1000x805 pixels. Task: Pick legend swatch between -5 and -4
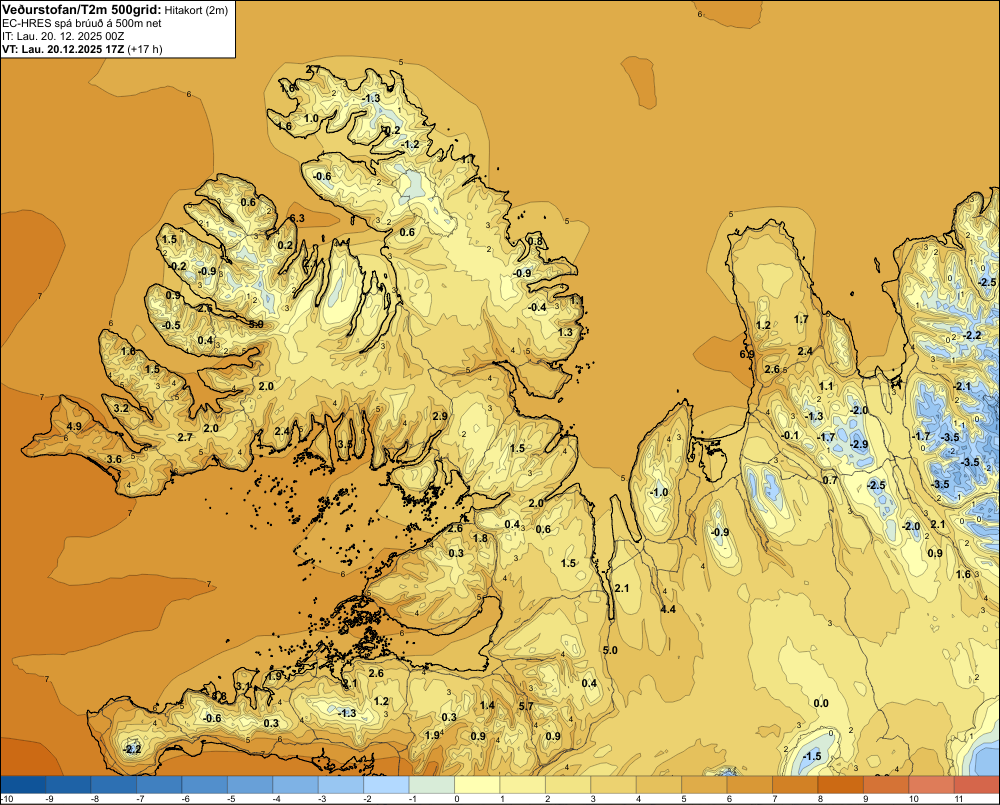(x=250, y=785)
